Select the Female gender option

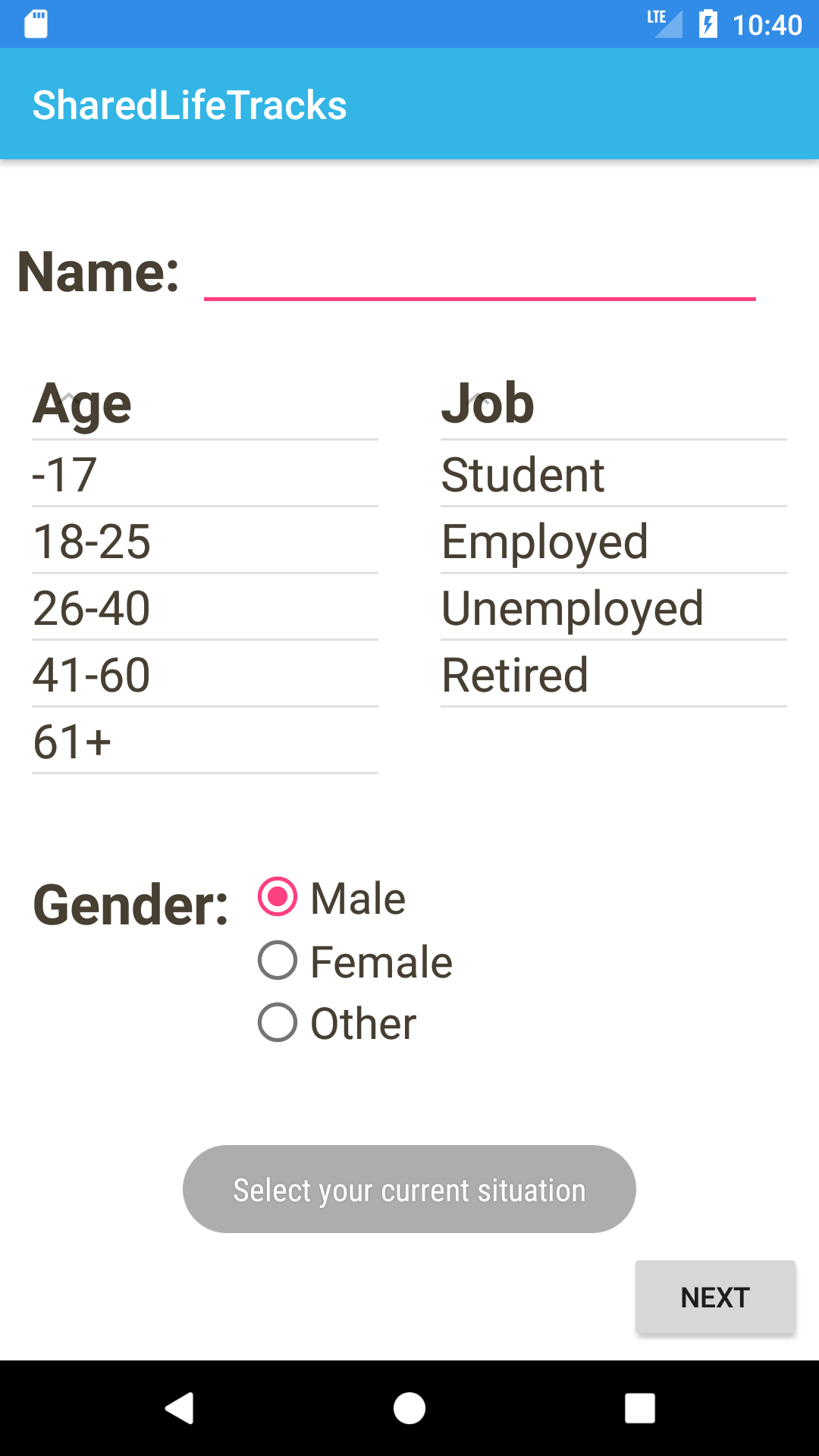278,961
